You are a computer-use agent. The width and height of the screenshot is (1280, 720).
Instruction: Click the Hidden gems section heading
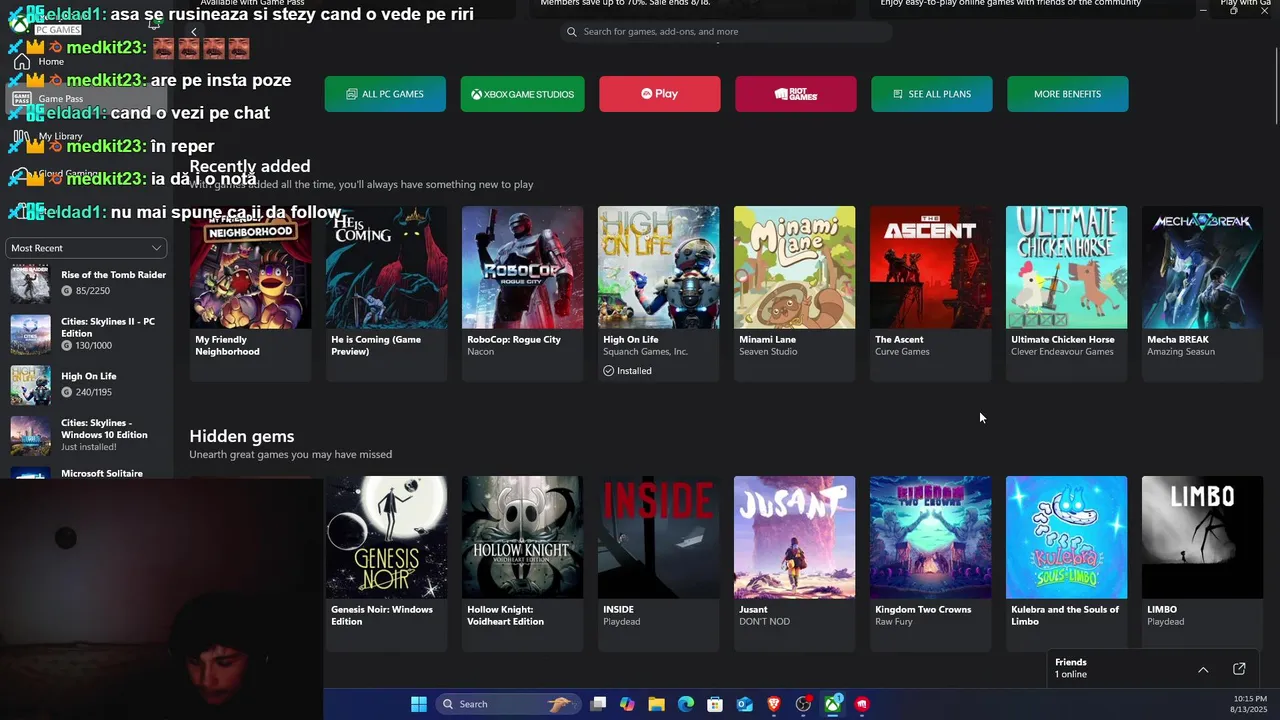[x=242, y=436]
